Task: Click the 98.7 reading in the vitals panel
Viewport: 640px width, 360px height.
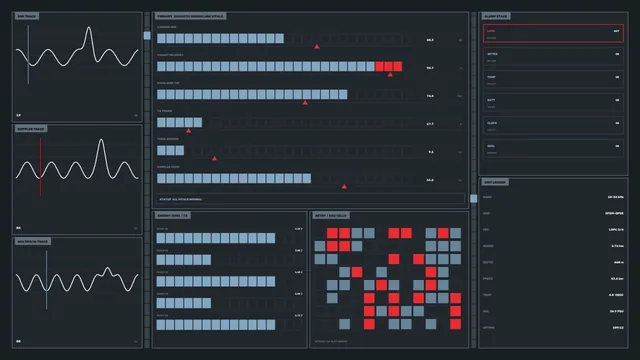Action: pyautogui.click(x=430, y=68)
